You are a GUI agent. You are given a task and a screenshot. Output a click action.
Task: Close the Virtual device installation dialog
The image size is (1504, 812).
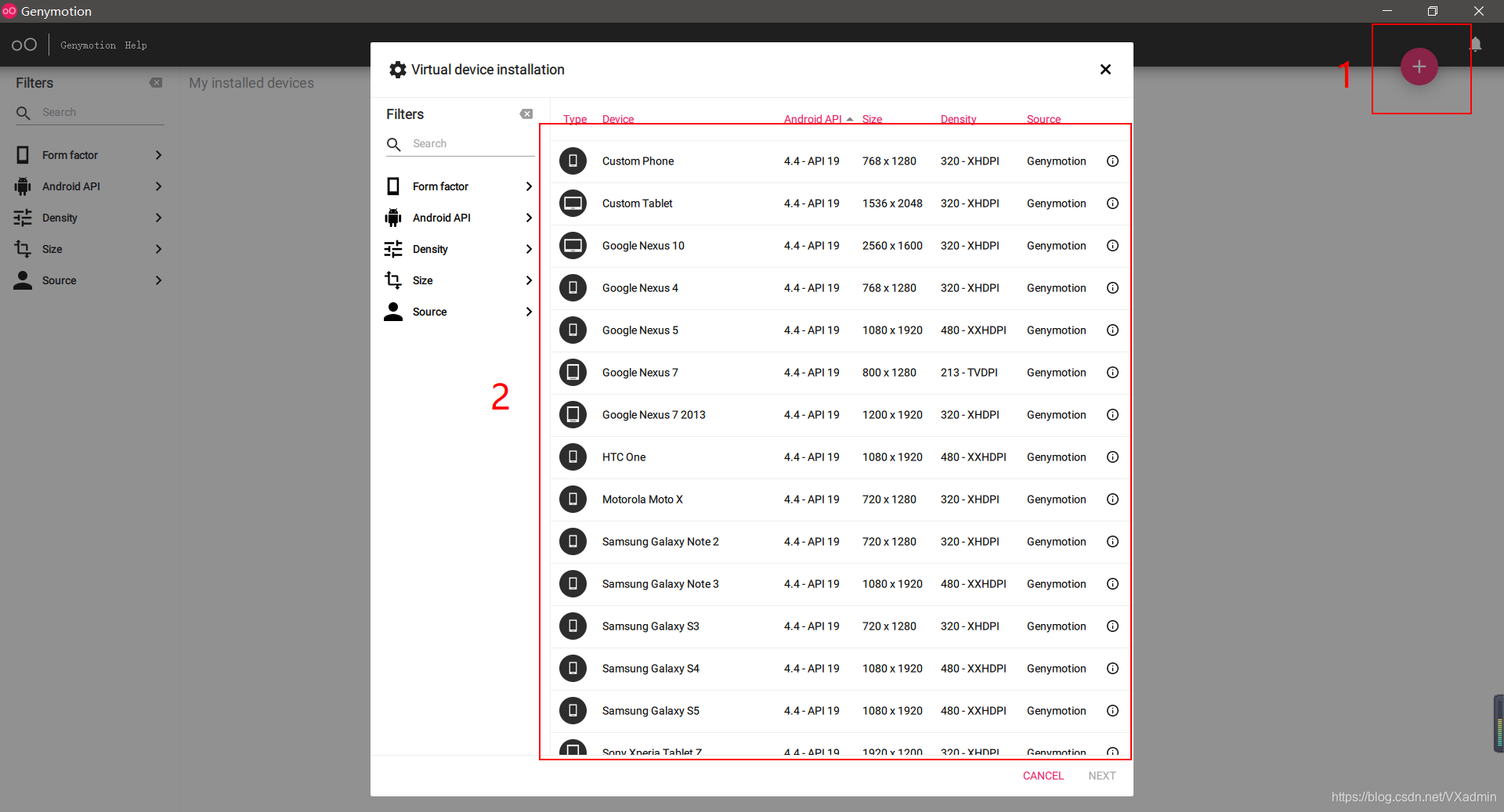[x=1105, y=70]
